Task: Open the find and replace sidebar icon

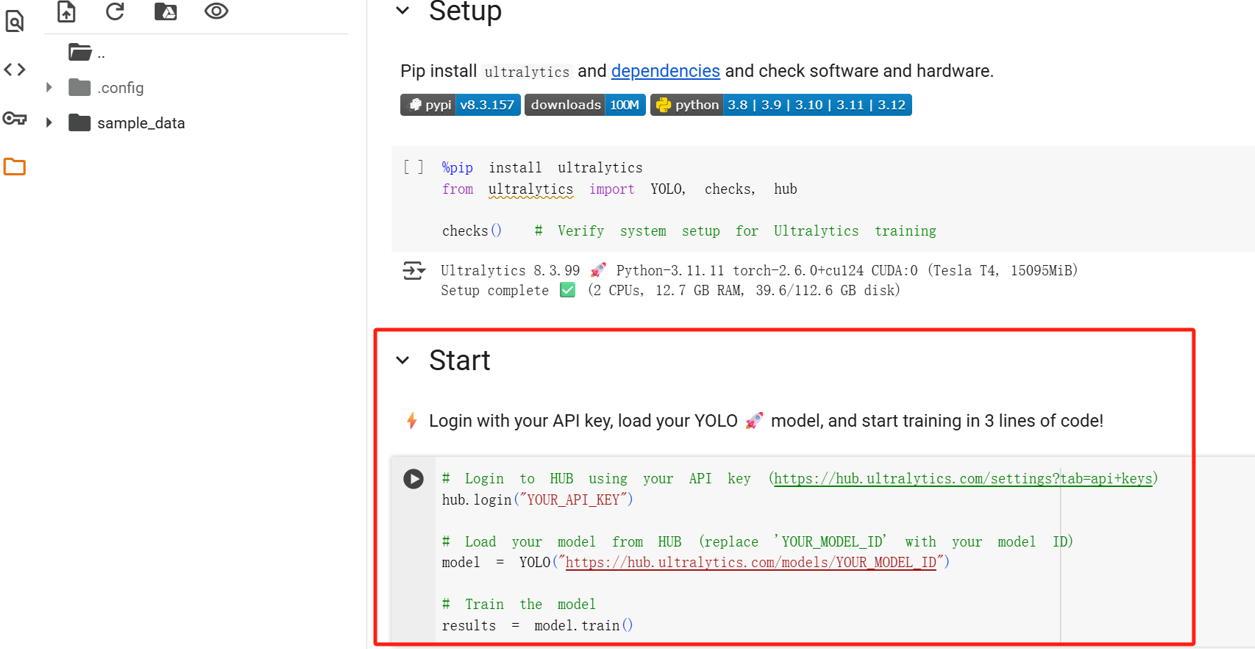Action: pyautogui.click(x=14, y=20)
